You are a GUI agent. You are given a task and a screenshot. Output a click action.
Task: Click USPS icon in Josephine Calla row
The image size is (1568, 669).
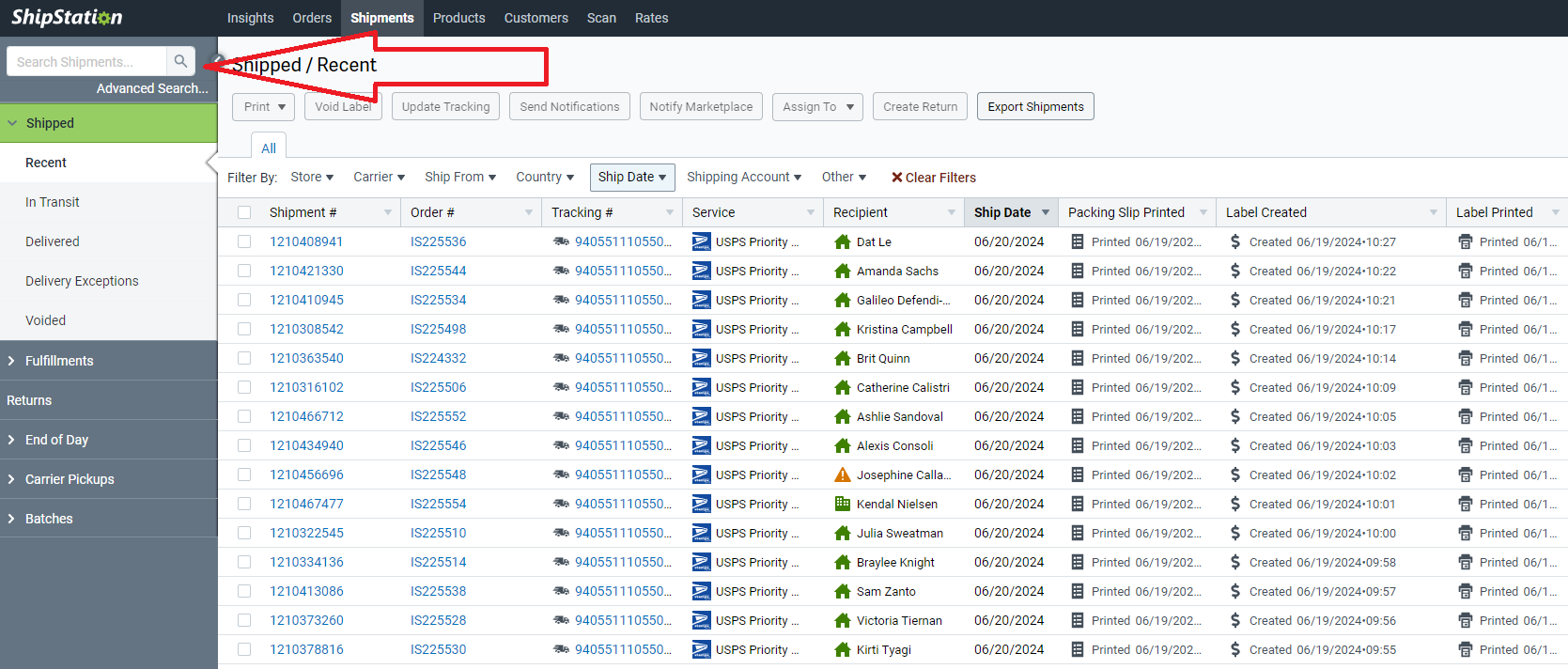point(701,475)
